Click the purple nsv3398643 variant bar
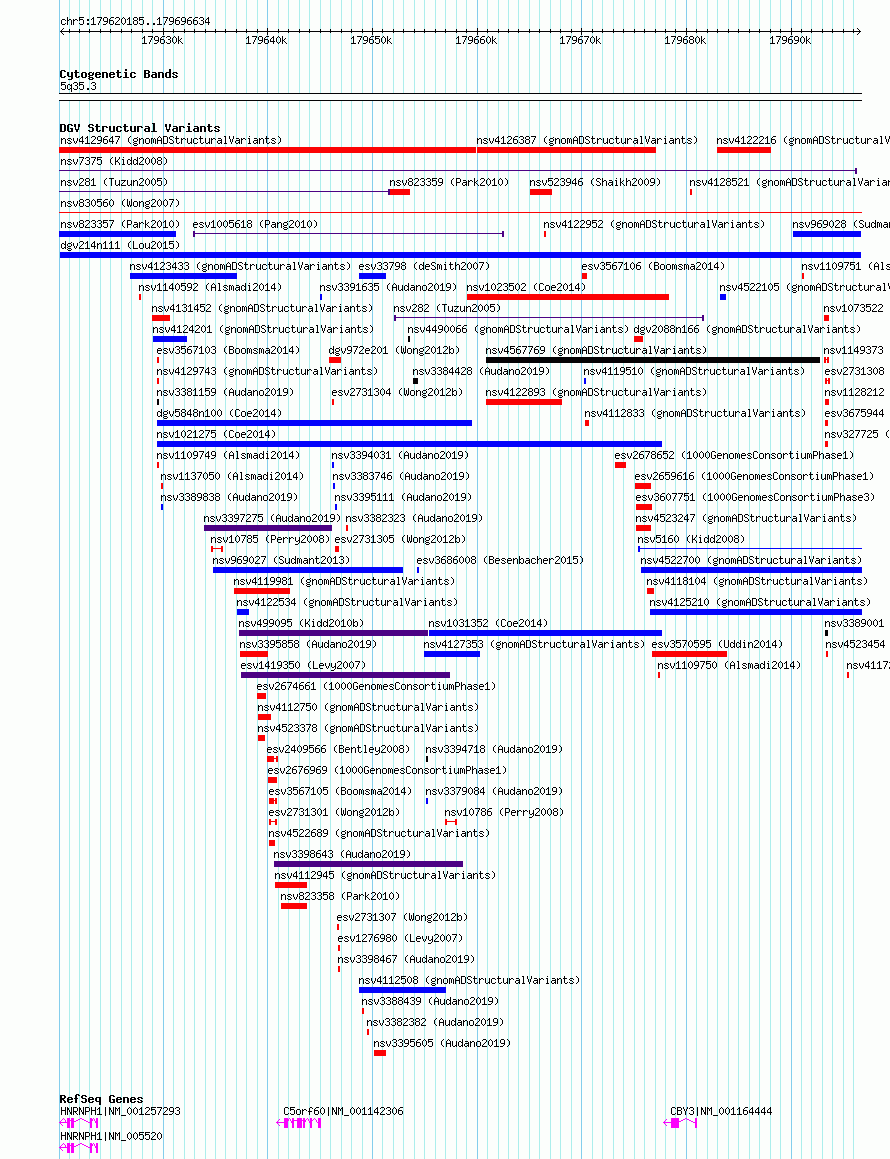890x1159 pixels. tap(368, 865)
